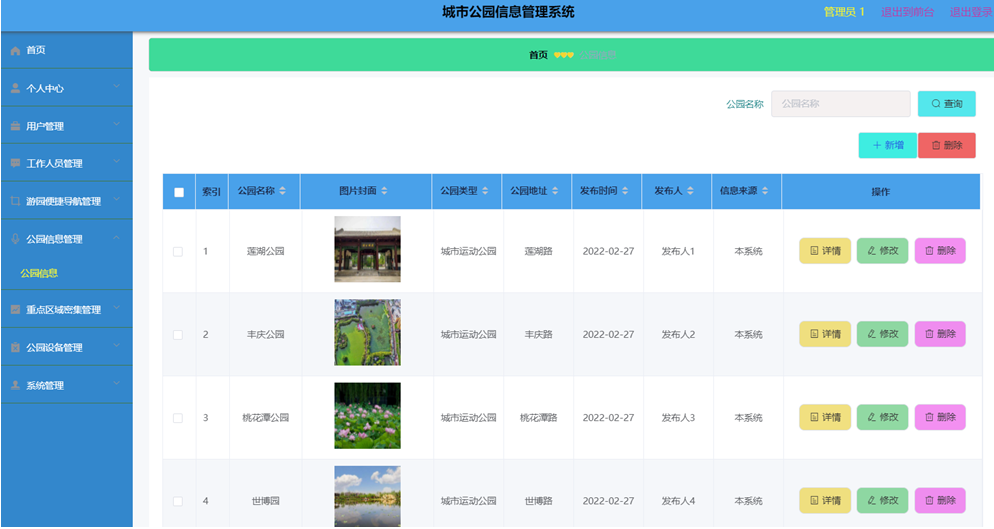Image resolution: width=994 pixels, height=529 pixels.
Task: Click the 退出登录 link
Action: (971, 12)
